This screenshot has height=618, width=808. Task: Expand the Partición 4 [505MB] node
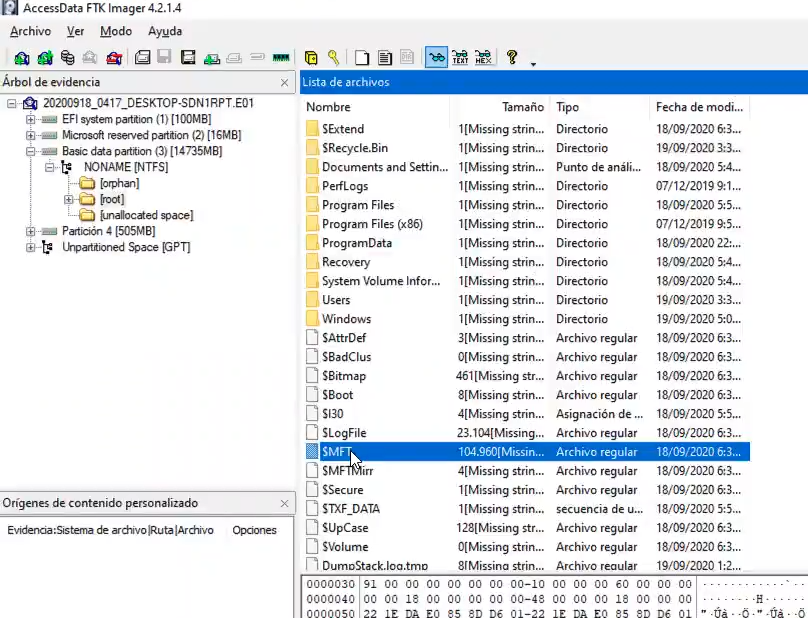point(30,231)
